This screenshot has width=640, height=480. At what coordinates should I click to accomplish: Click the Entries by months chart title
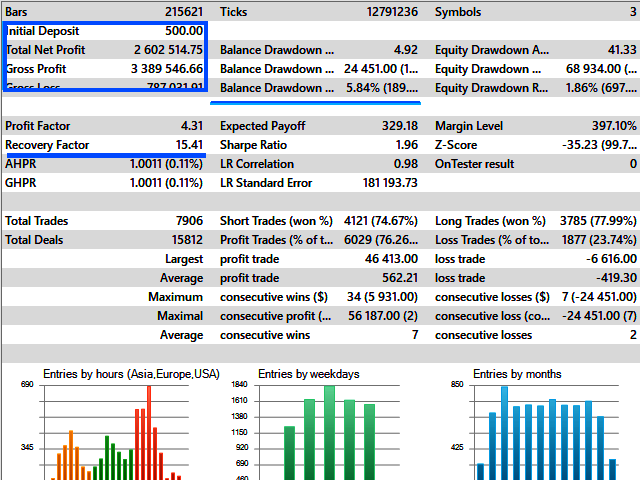[517, 374]
